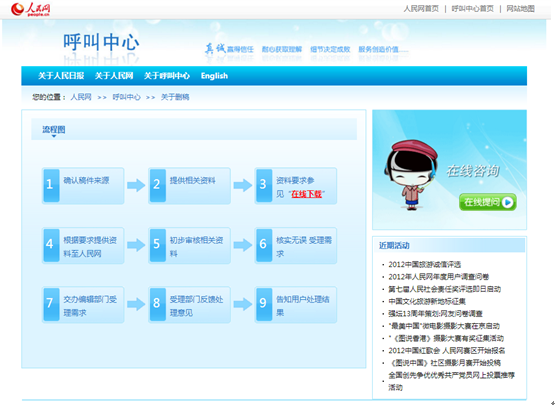Click step 1 number icon

[51, 186]
